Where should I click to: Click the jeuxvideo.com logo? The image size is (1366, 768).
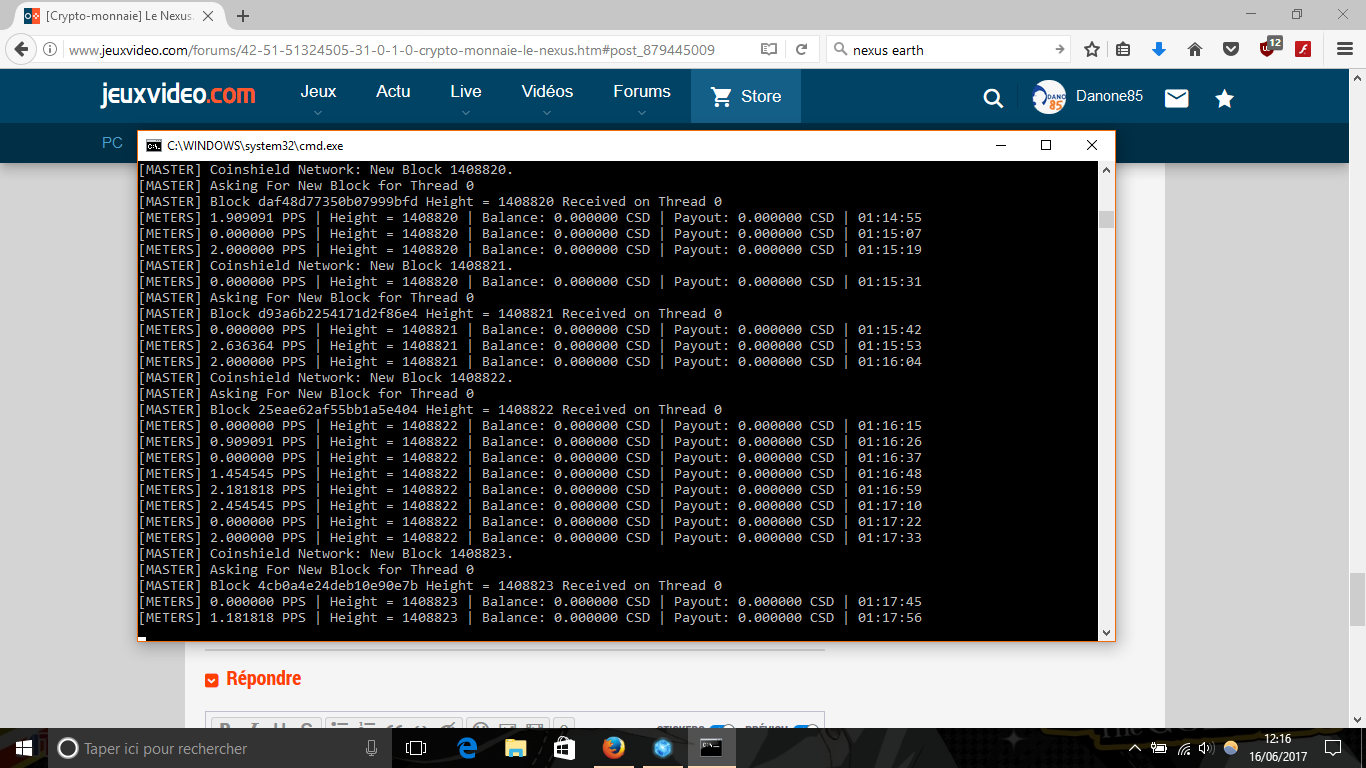coord(178,95)
